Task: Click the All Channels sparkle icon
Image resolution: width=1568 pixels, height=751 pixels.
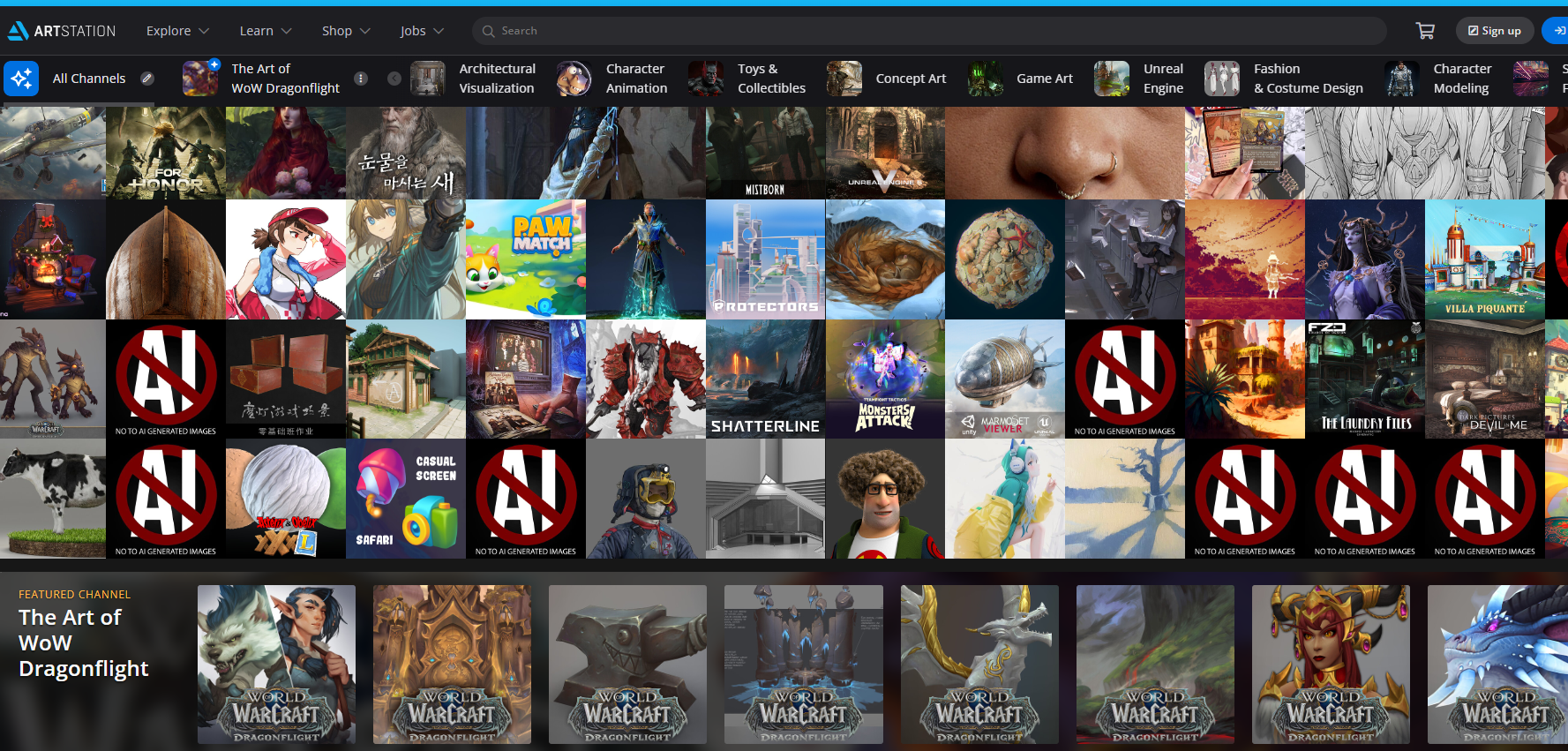Action: click(x=21, y=79)
